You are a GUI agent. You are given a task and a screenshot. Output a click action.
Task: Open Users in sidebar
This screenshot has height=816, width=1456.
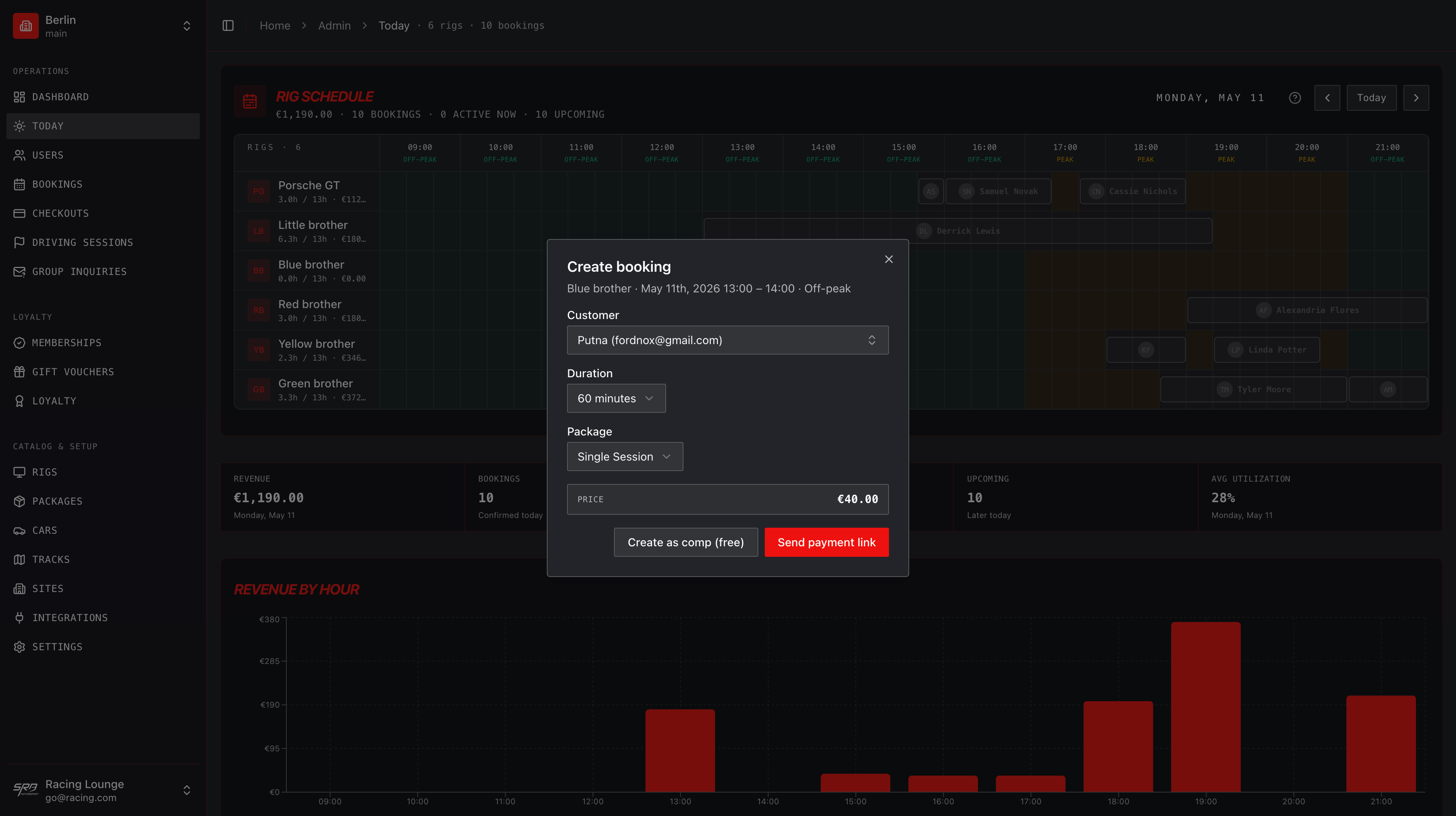[103, 155]
